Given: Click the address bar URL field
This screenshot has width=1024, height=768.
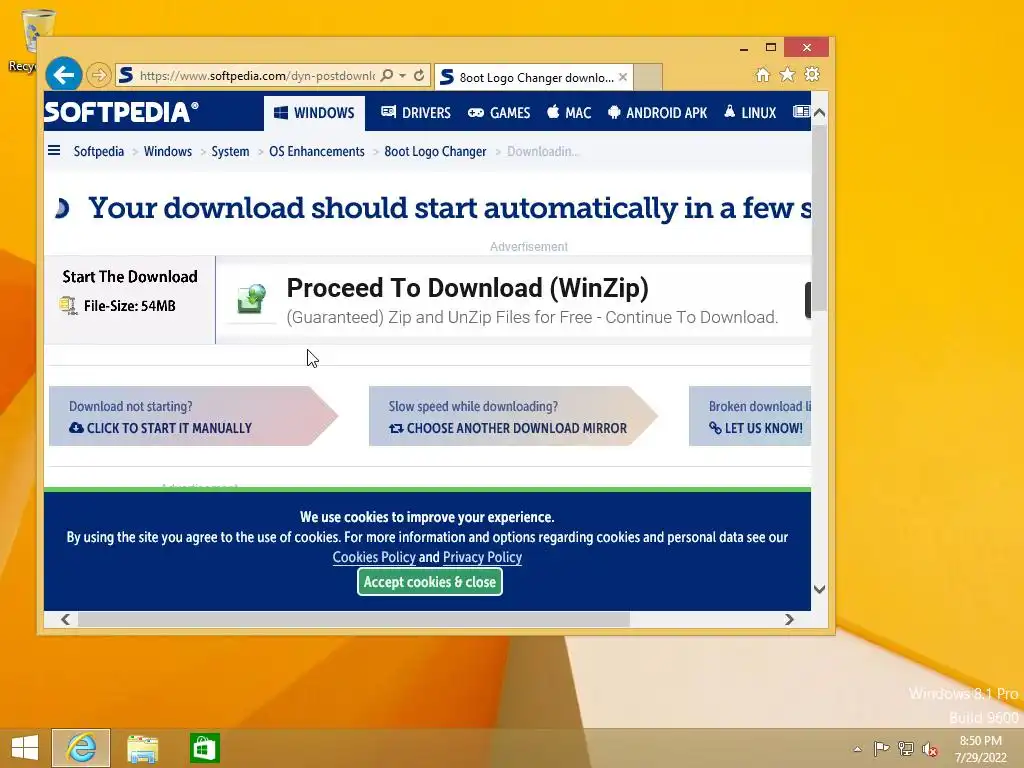Looking at the screenshot, I should [256, 76].
